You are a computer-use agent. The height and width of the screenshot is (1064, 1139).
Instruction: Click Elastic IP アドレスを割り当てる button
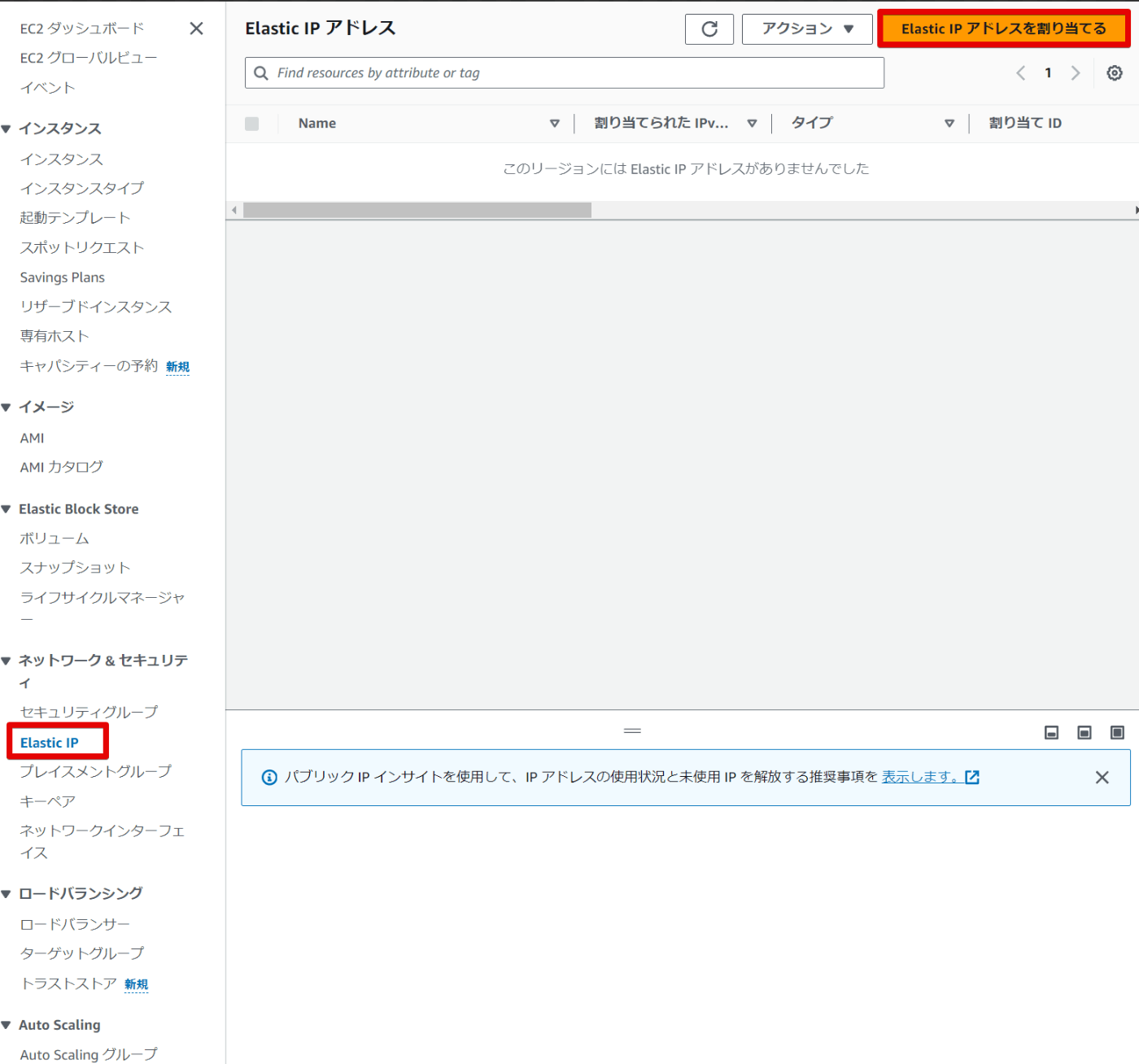tap(1003, 29)
